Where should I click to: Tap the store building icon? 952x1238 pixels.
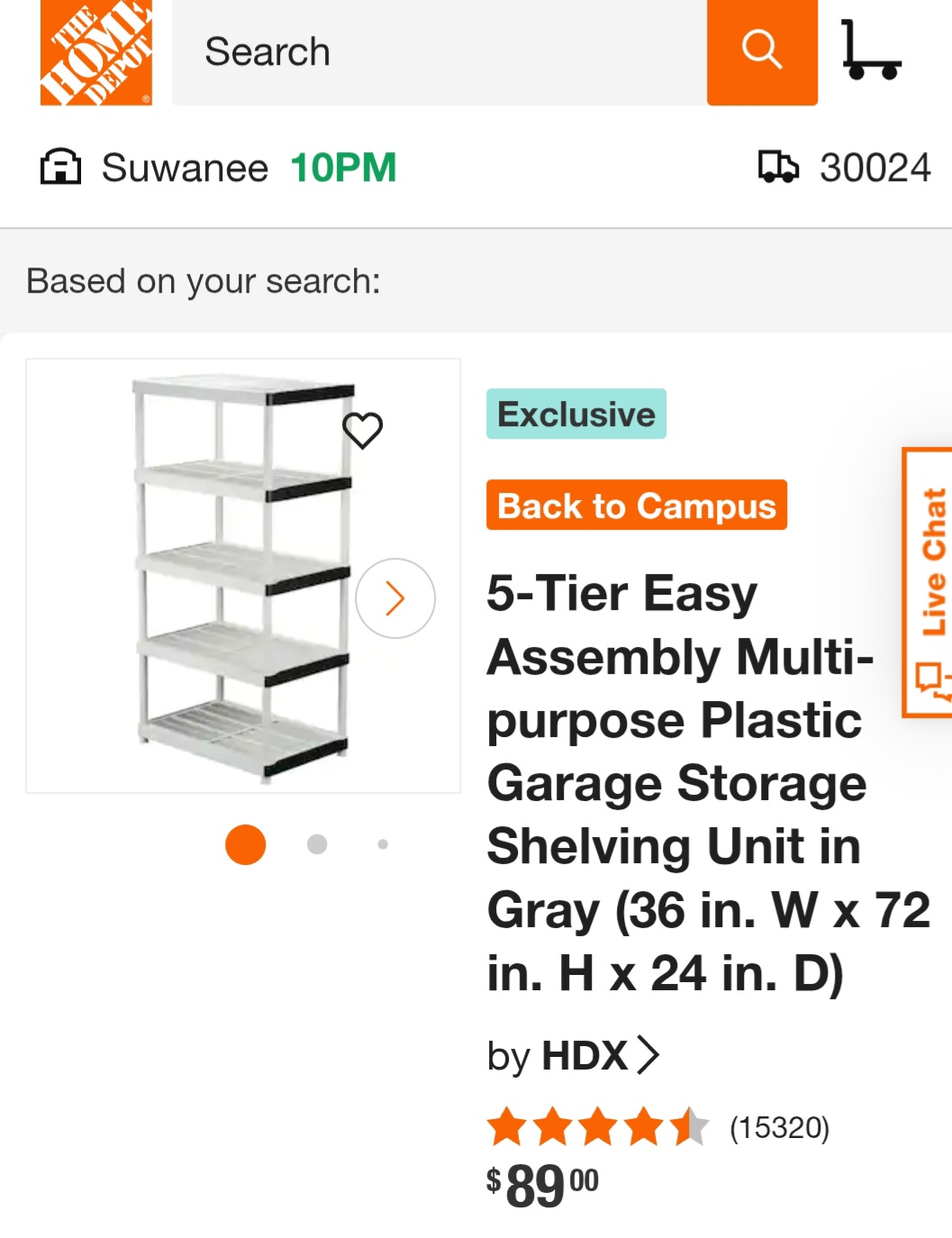[60, 168]
